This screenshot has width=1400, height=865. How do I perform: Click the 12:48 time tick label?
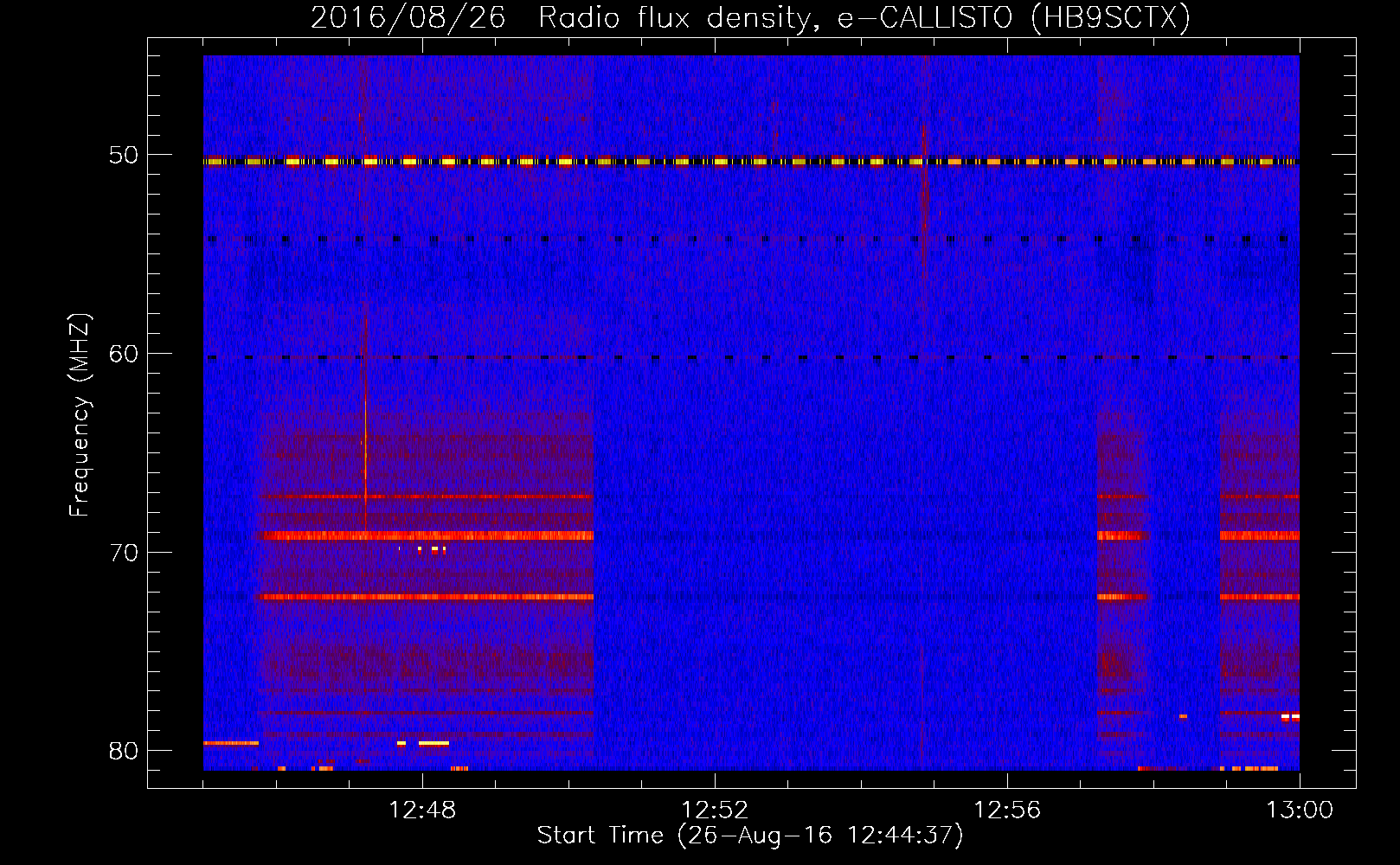coord(422,811)
